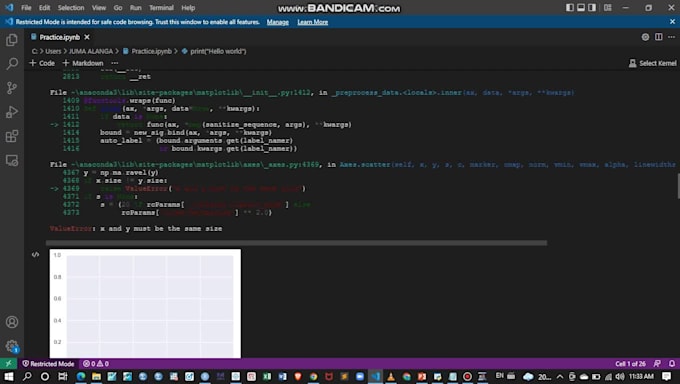This screenshot has width=680, height=384.
Task: Add a new Markdown cell
Action: [83, 63]
